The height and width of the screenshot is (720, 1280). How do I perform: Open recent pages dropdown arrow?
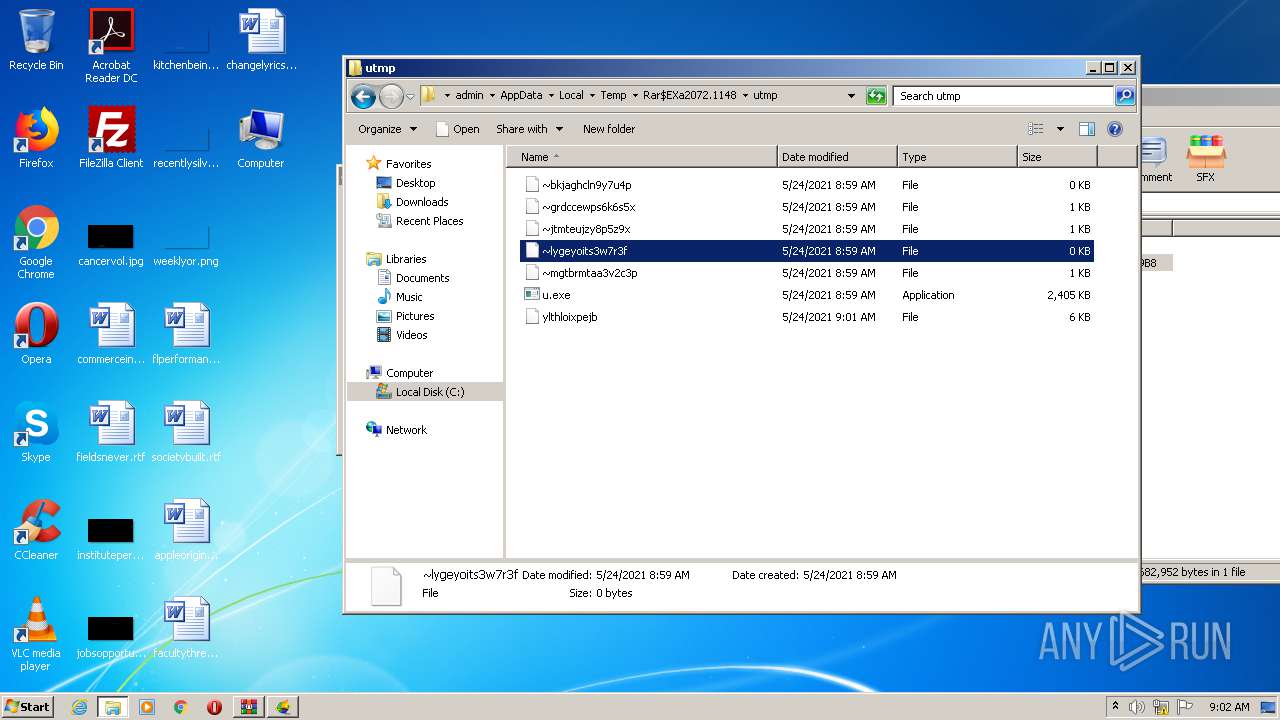tap(410, 97)
